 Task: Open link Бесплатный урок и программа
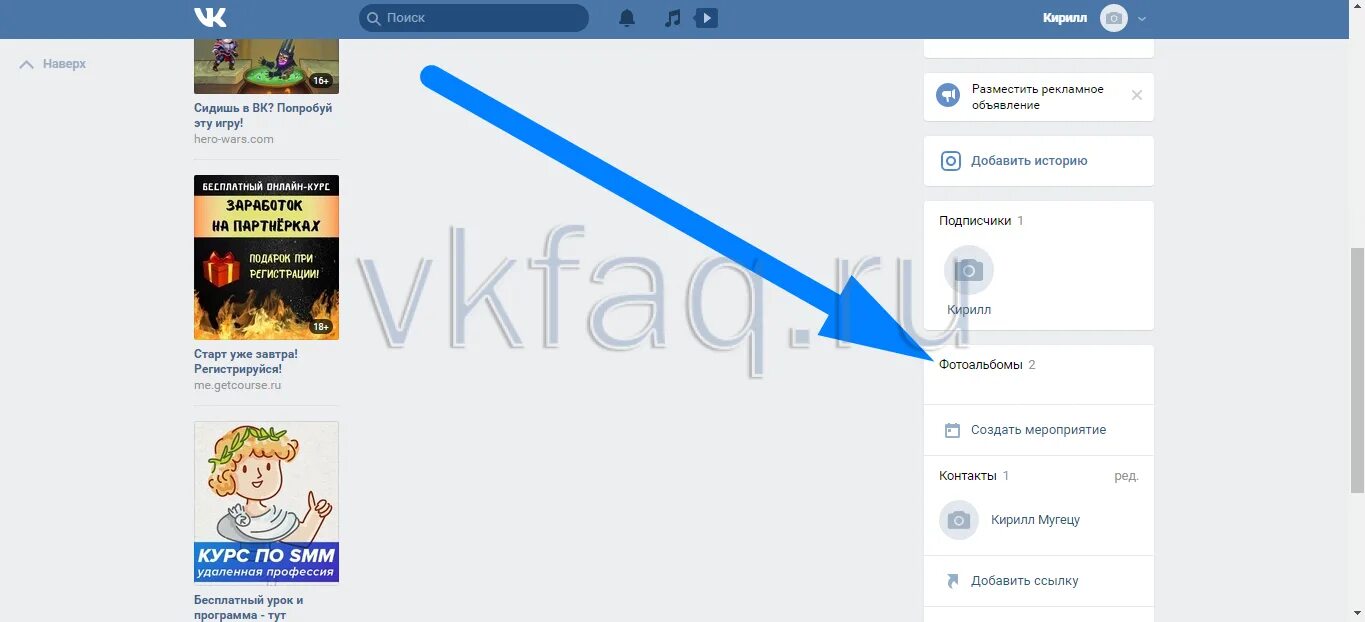click(248, 607)
